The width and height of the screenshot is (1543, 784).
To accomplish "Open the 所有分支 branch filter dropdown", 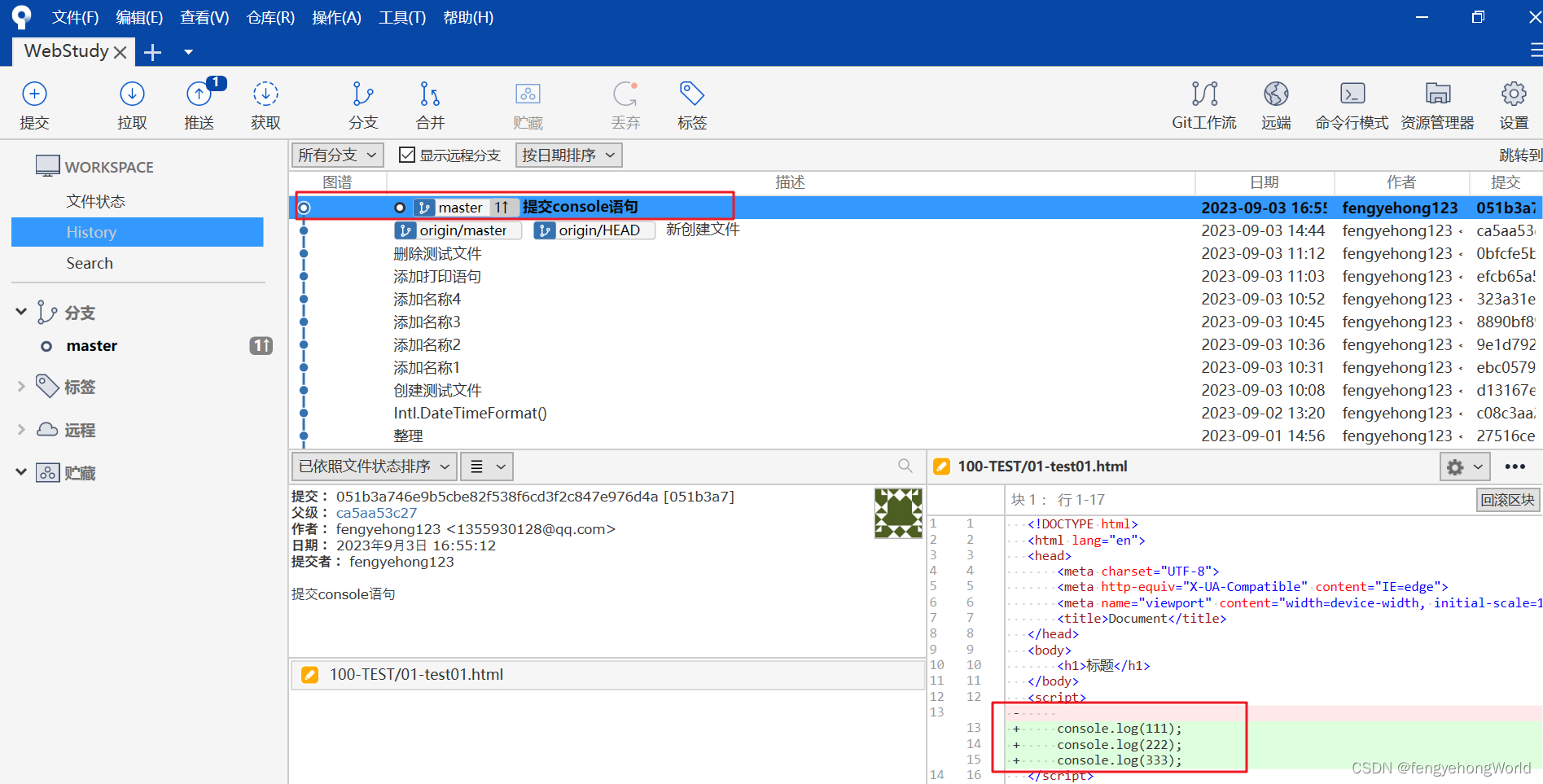I will [337, 155].
